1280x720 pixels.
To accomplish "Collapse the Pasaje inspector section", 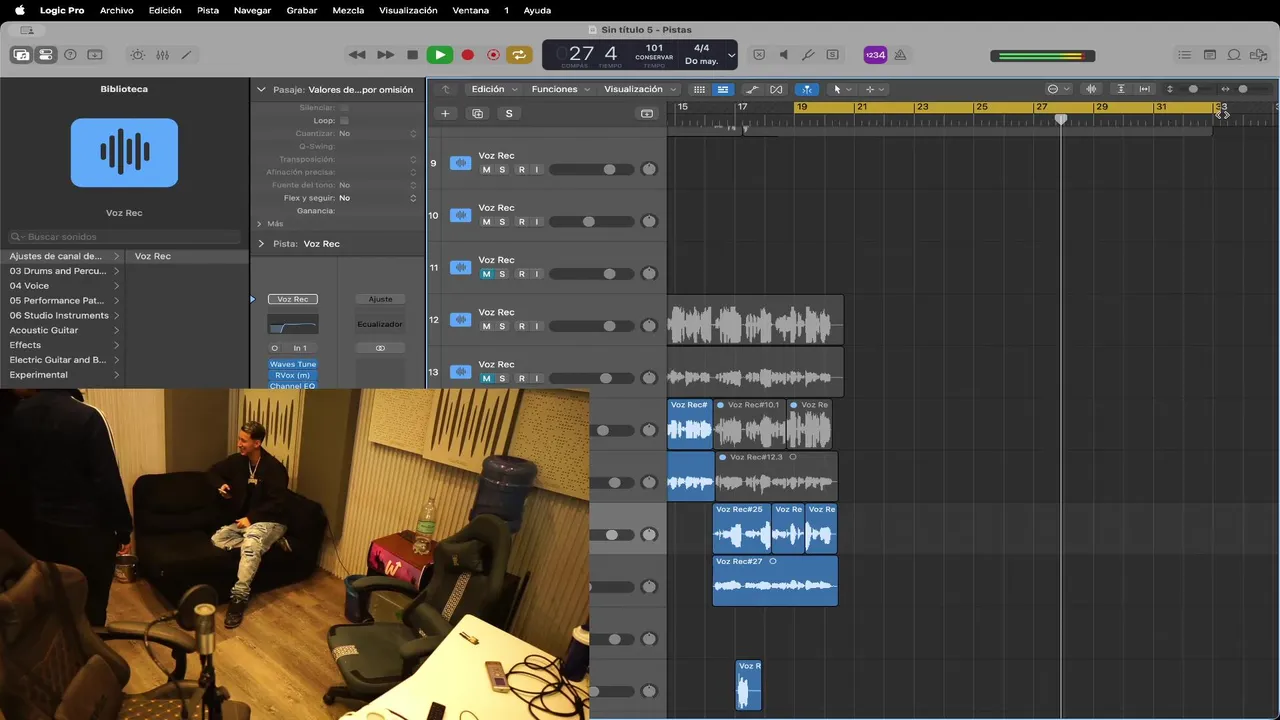I will (262, 90).
